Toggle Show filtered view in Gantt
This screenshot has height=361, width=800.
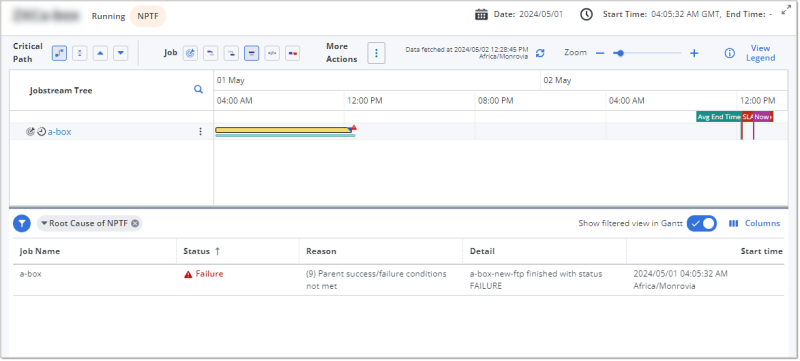(702, 223)
